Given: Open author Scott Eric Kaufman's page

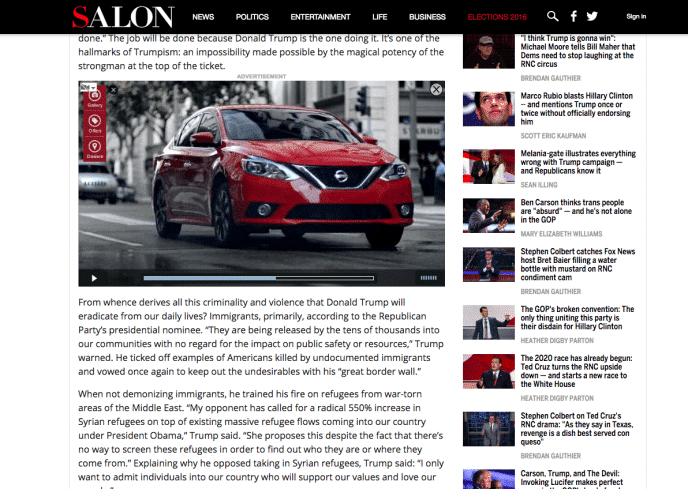Looking at the screenshot, I should coord(553,136).
